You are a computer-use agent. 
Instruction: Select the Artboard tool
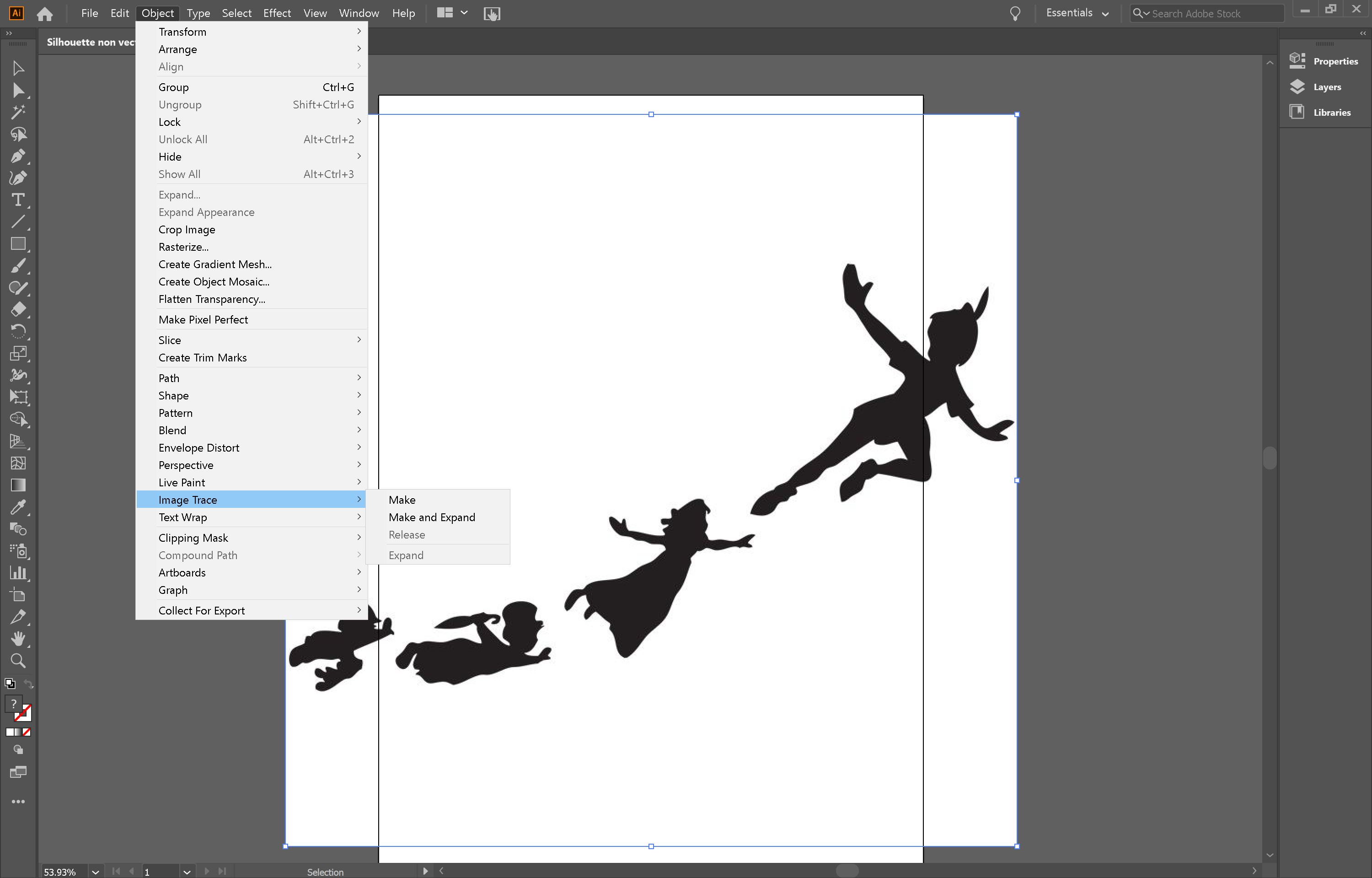[x=18, y=595]
